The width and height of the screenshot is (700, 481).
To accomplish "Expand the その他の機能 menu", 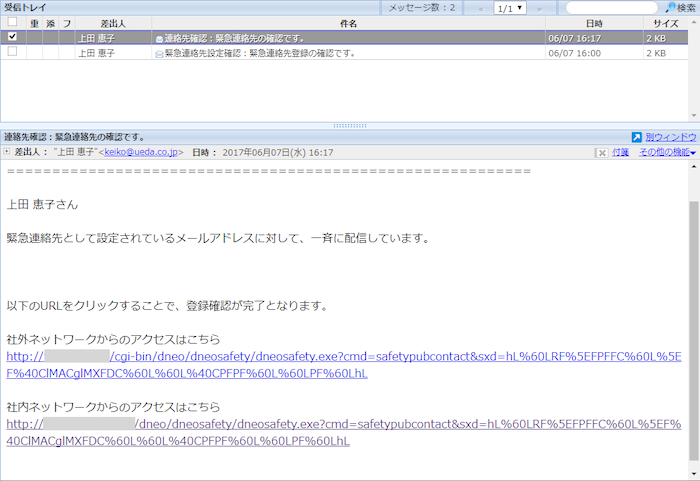I will pyautogui.click(x=668, y=153).
